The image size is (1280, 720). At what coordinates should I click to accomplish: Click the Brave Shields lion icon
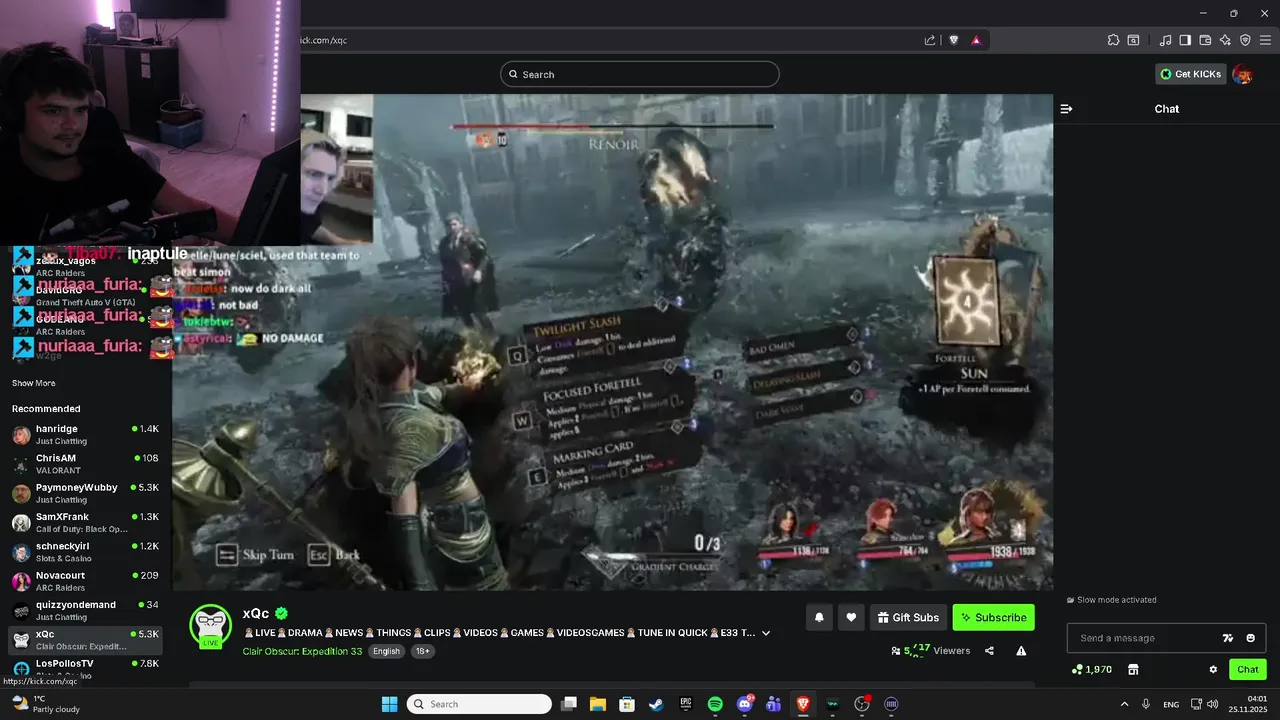coord(953,40)
